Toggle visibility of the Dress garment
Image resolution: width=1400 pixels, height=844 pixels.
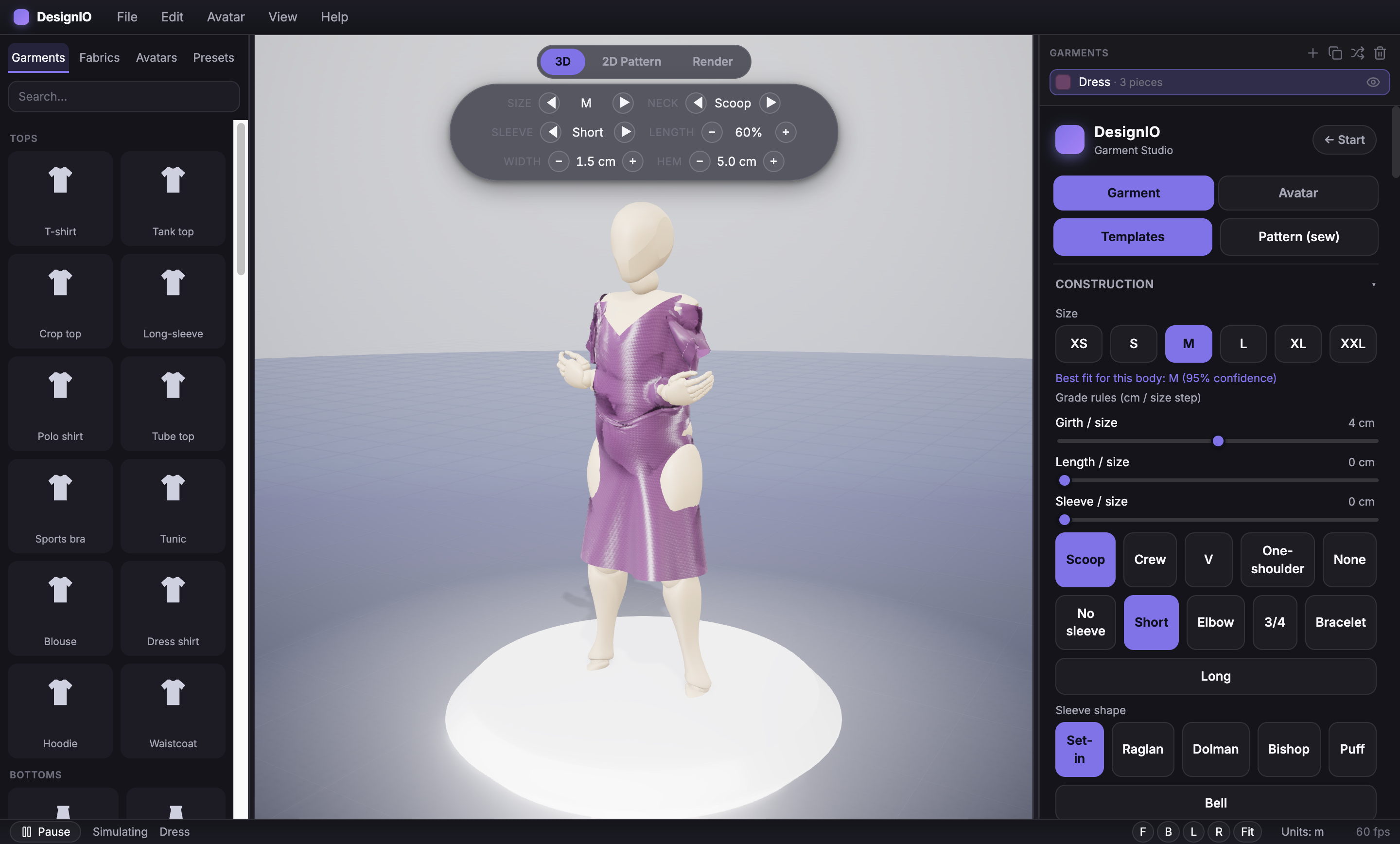point(1373,83)
